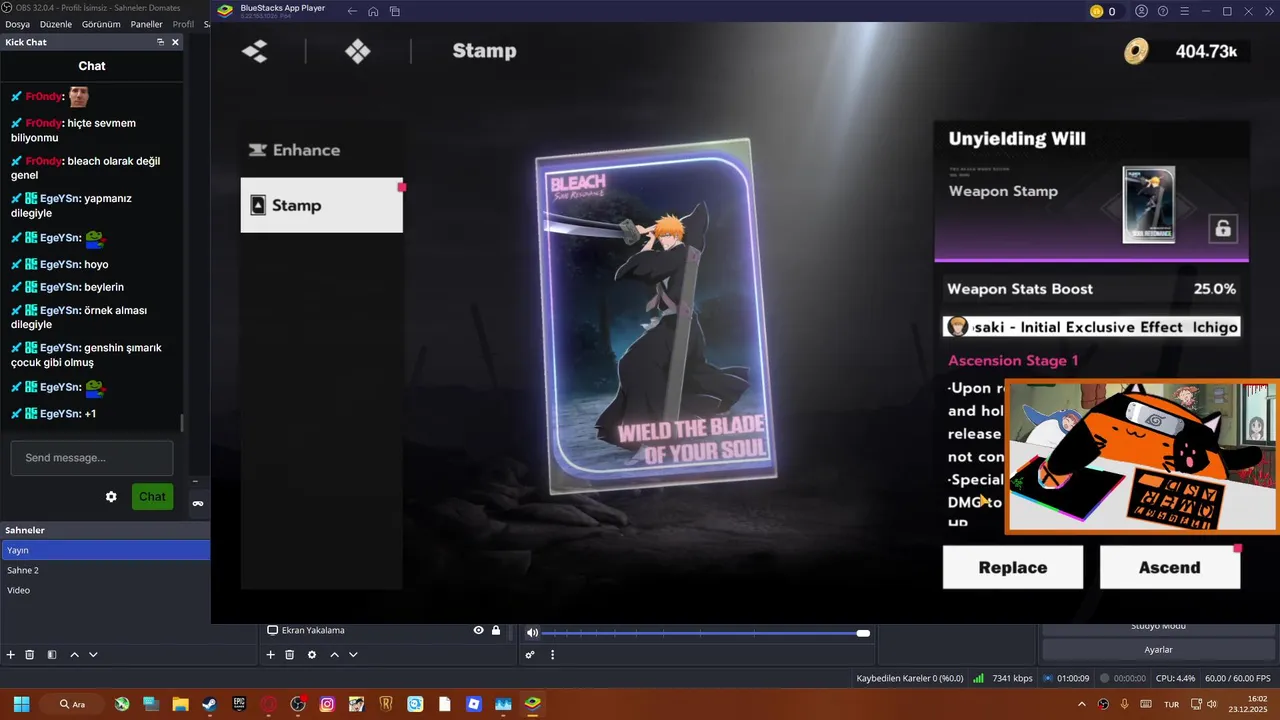Toggle visibility of Ekran Yakalama source
The image size is (1280, 720).
coord(478,630)
